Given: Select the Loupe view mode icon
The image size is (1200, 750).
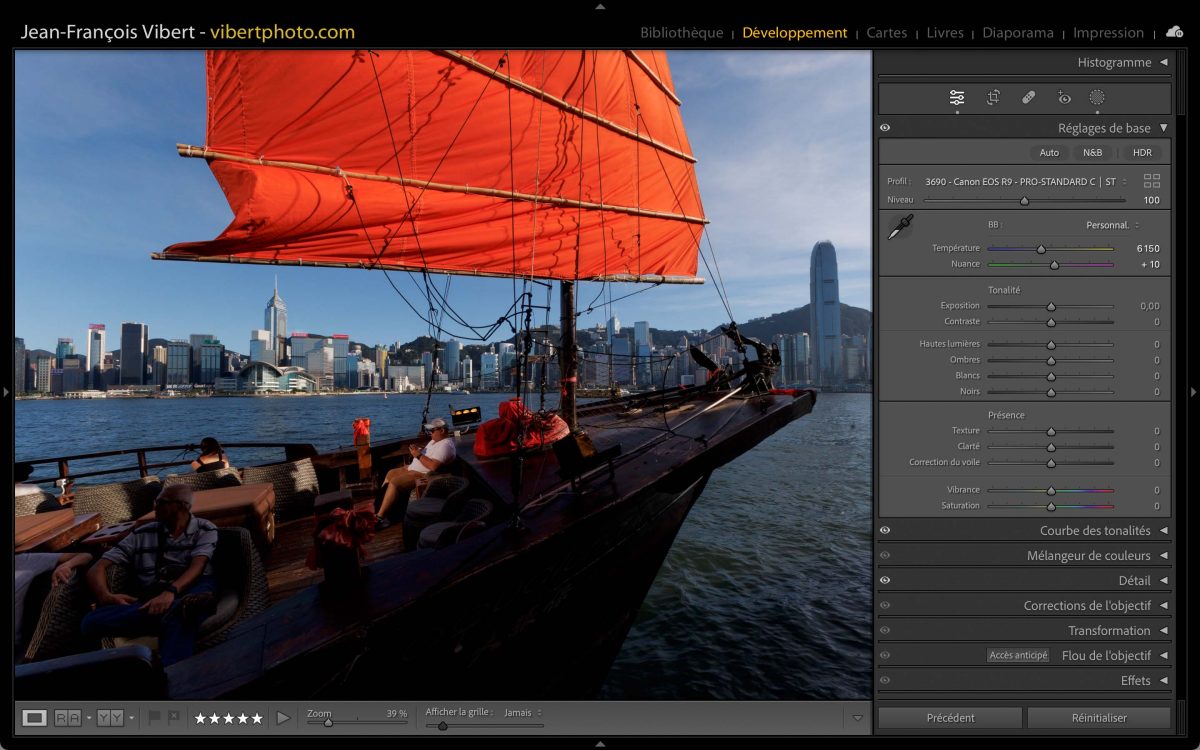Looking at the screenshot, I should pyautogui.click(x=35, y=717).
